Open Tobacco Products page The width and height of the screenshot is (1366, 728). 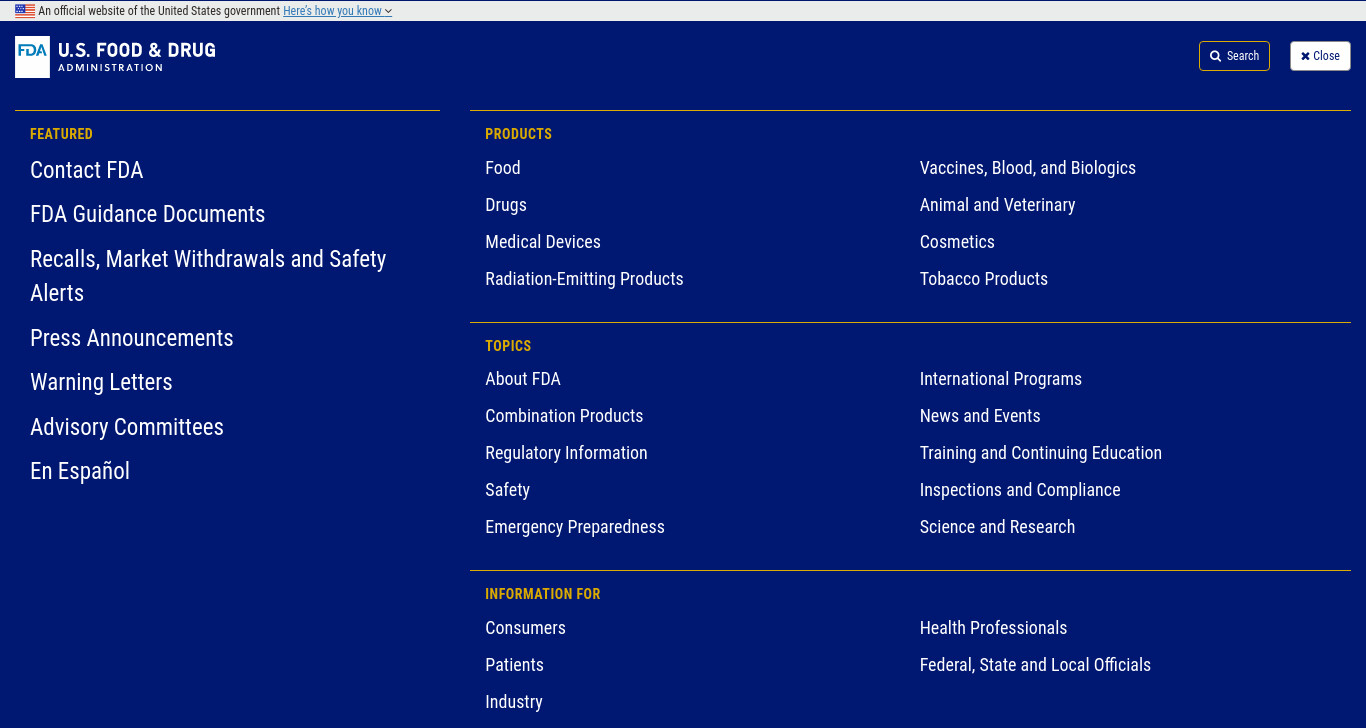[x=984, y=279]
